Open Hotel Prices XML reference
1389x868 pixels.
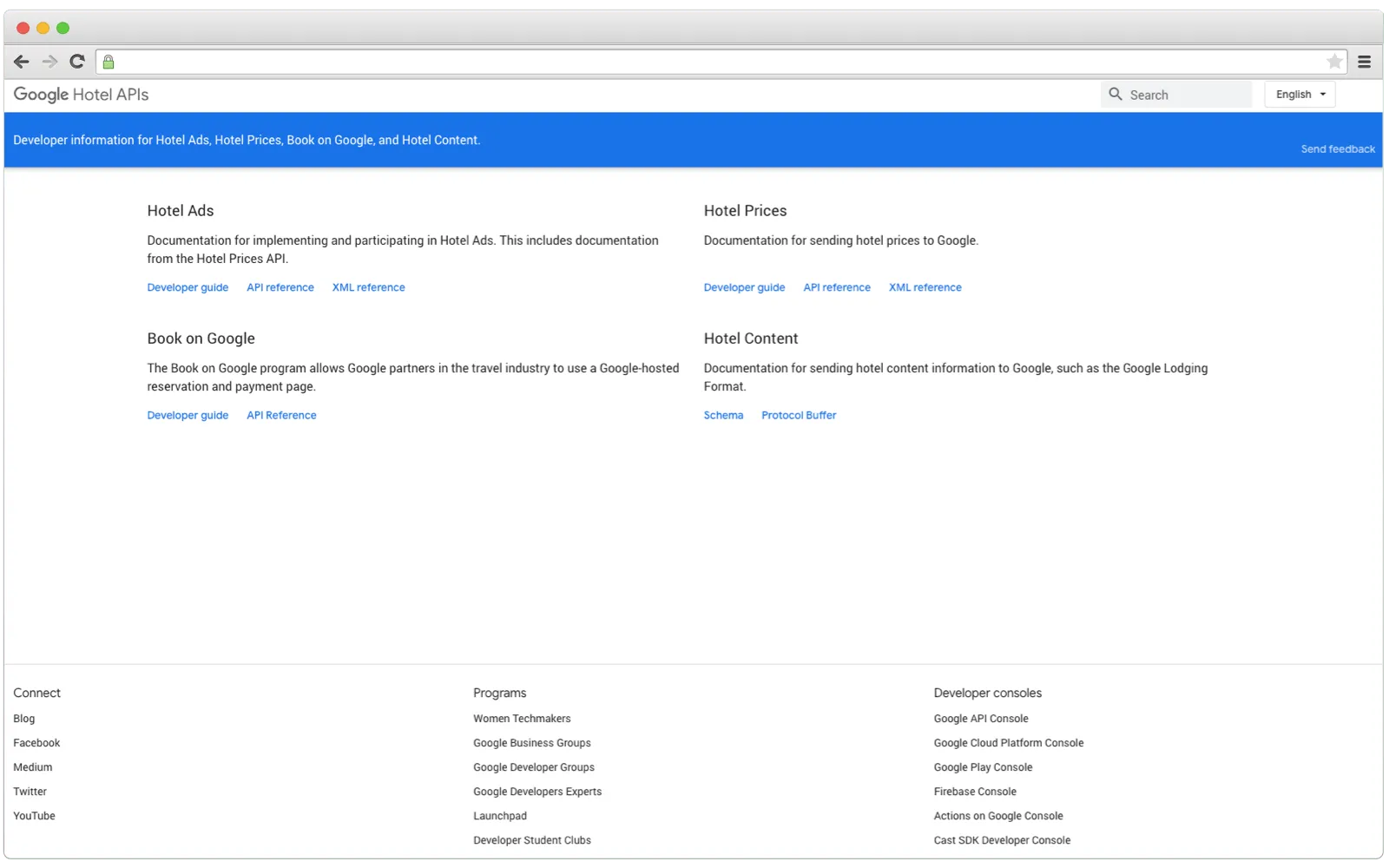925,287
